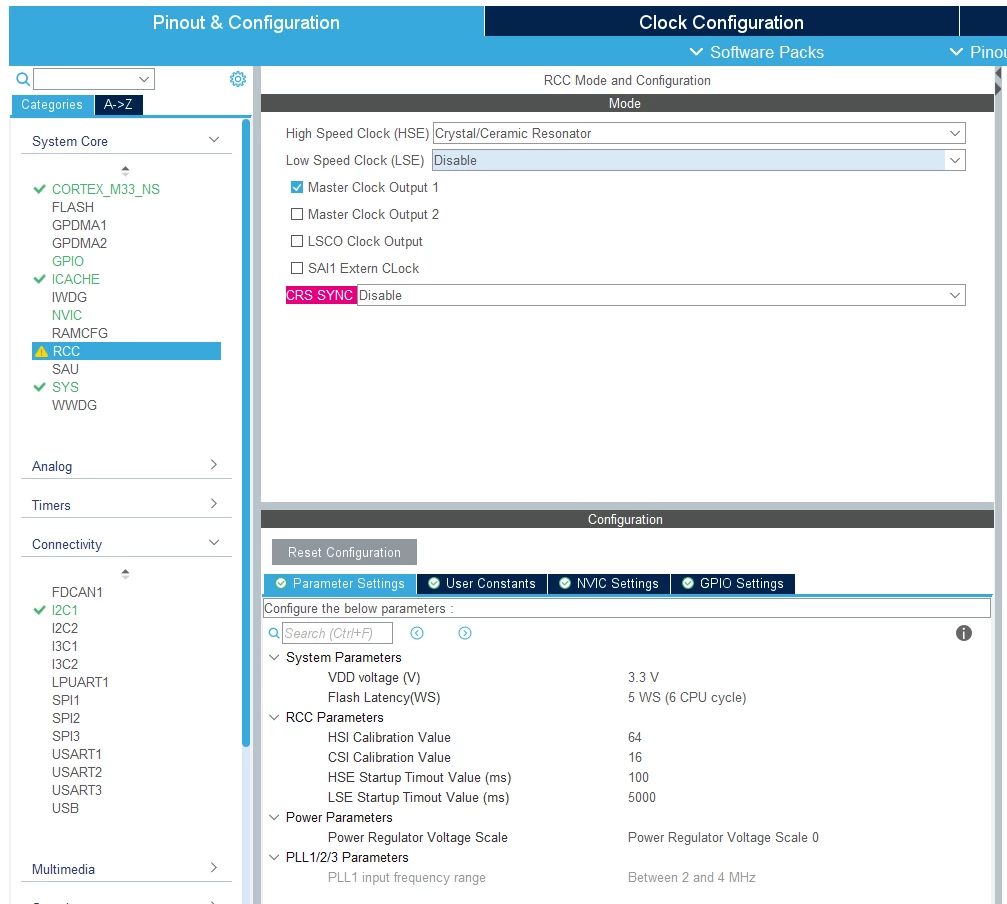The height and width of the screenshot is (904, 1007).
Task: Click Reset Configuration button
Action: (x=344, y=552)
